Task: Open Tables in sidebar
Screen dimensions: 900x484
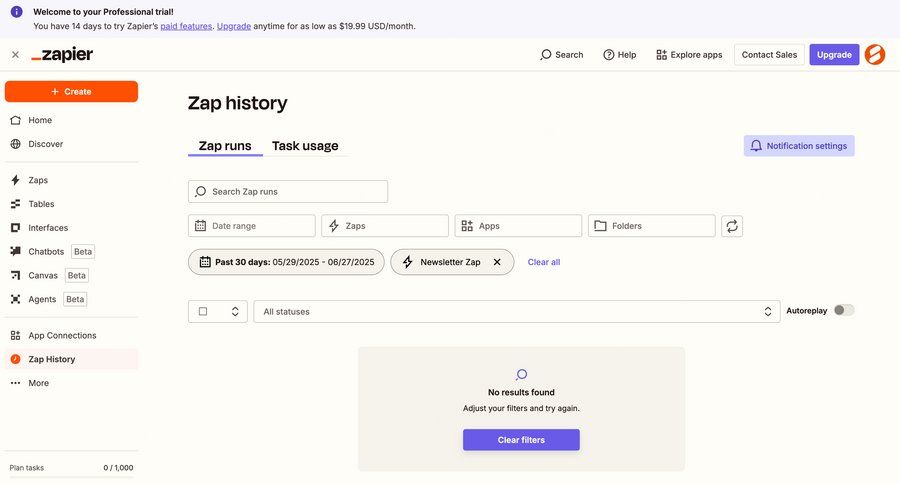Action: pyautogui.click(x=71, y=204)
